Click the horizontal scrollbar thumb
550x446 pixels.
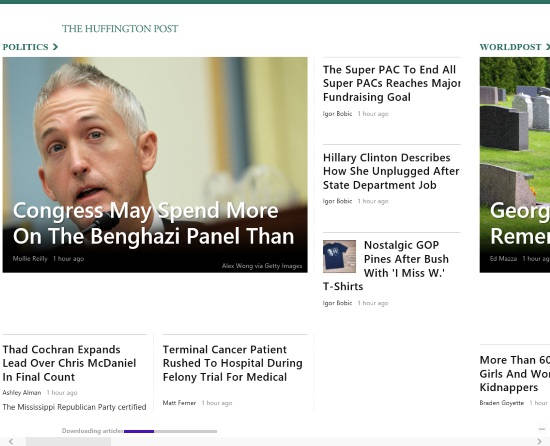[68, 441]
